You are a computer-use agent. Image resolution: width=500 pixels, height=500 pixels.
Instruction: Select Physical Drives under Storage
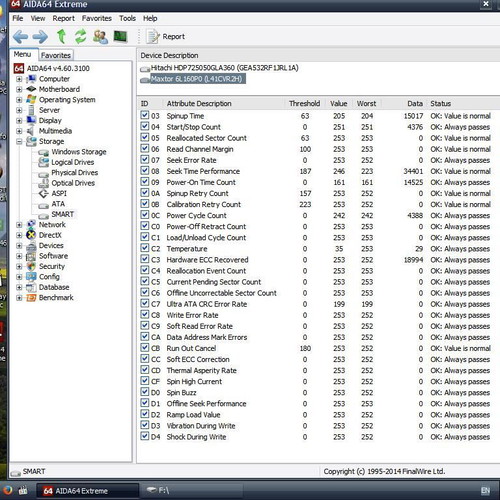coord(75,173)
